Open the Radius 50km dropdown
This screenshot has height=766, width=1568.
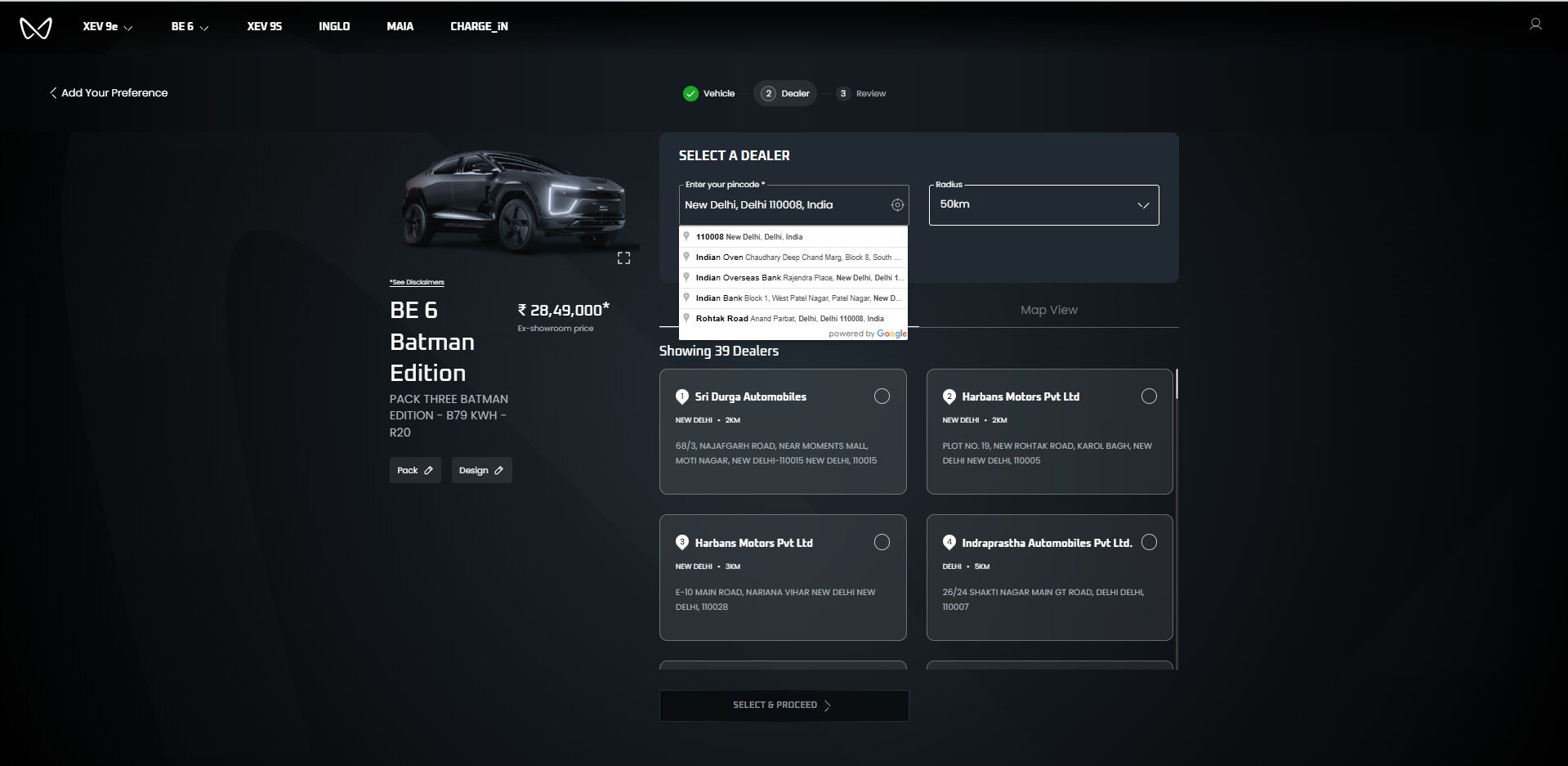coord(1043,205)
